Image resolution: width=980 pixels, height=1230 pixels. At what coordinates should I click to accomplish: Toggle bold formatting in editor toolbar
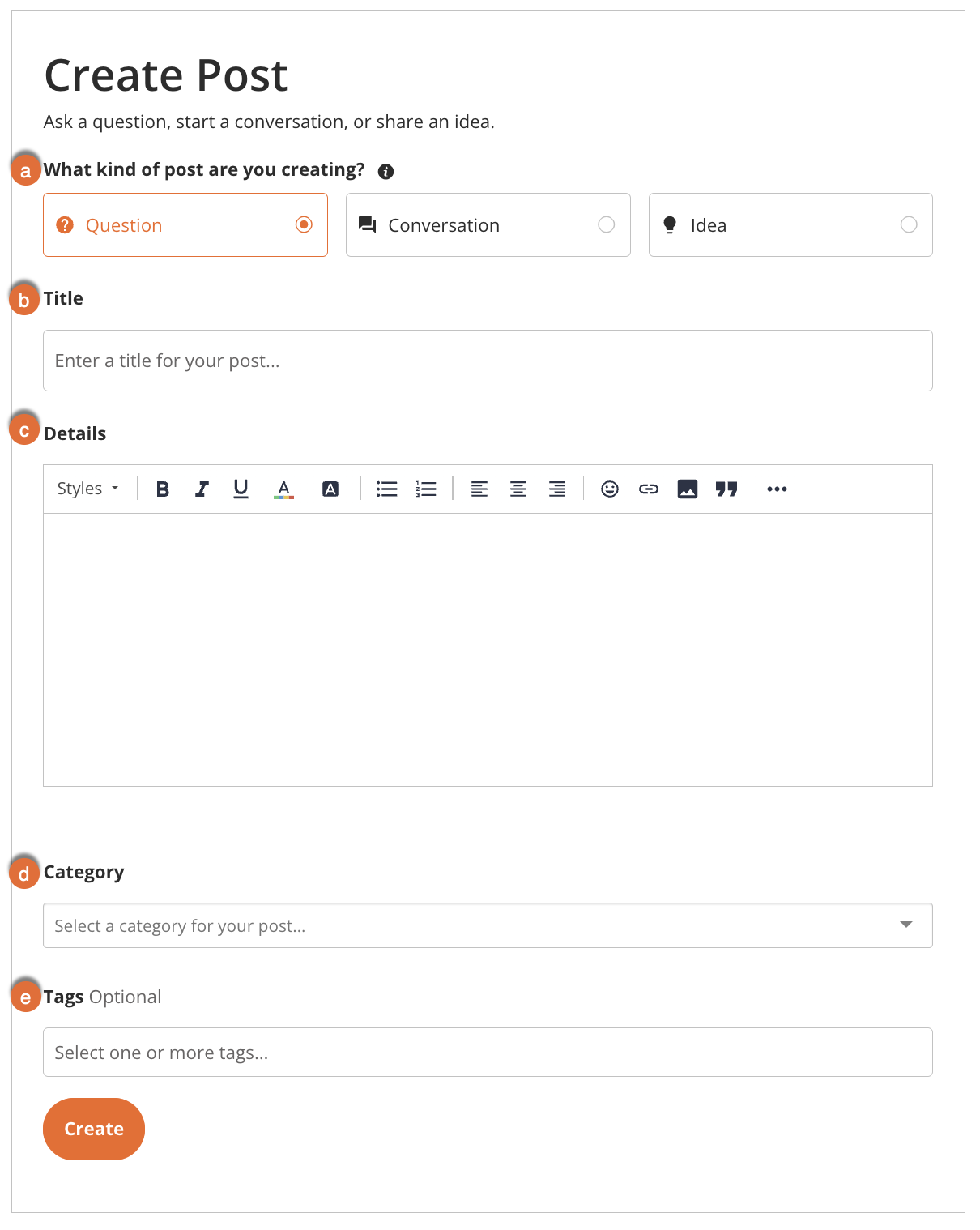coord(163,489)
